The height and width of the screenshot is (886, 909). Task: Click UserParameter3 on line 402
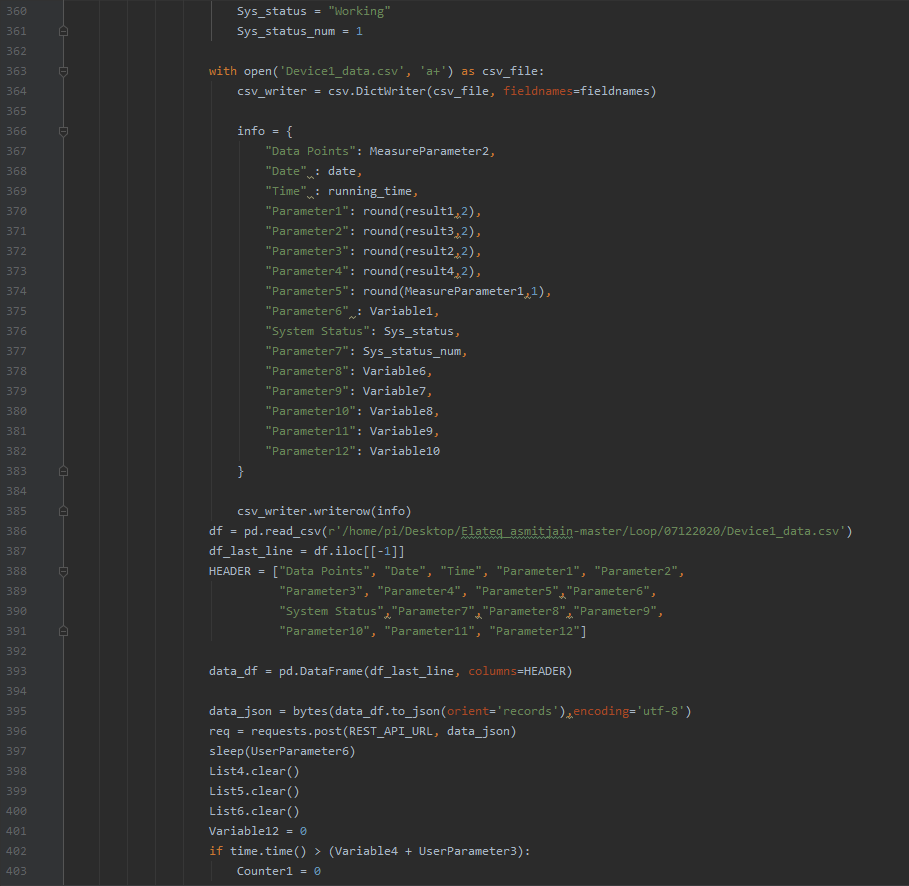click(468, 851)
